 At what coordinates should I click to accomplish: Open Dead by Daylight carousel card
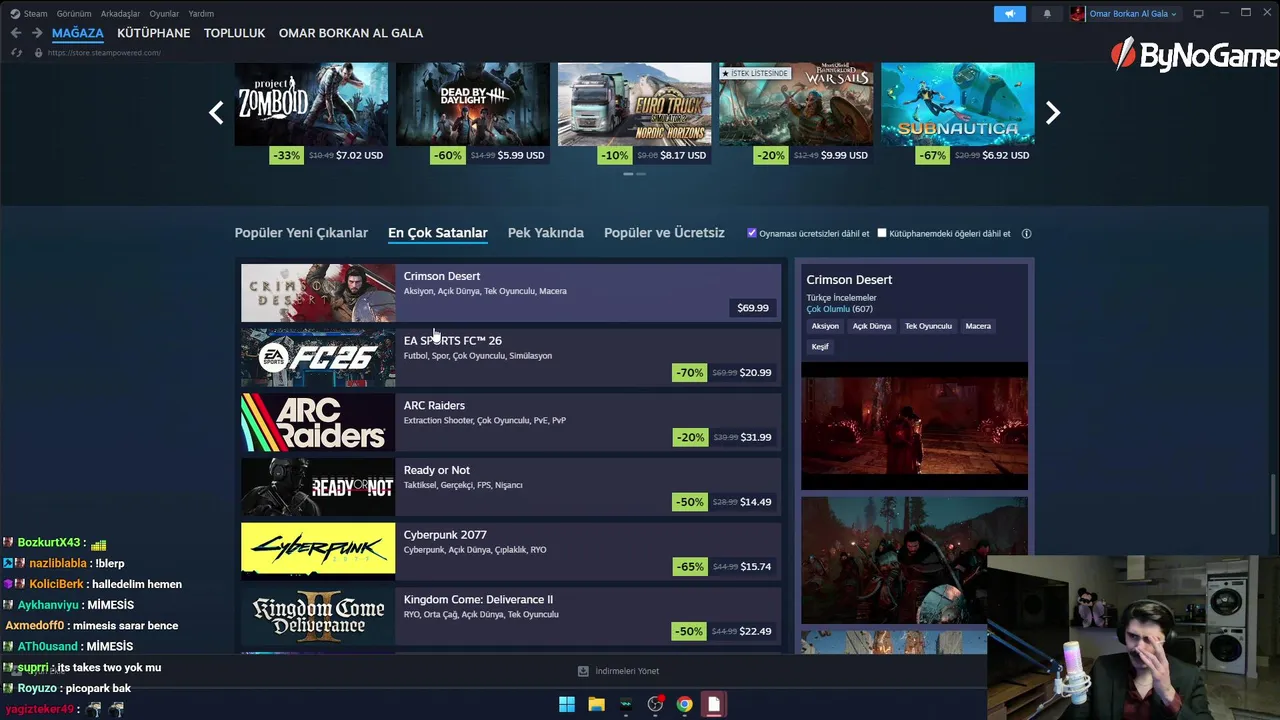[473, 113]
